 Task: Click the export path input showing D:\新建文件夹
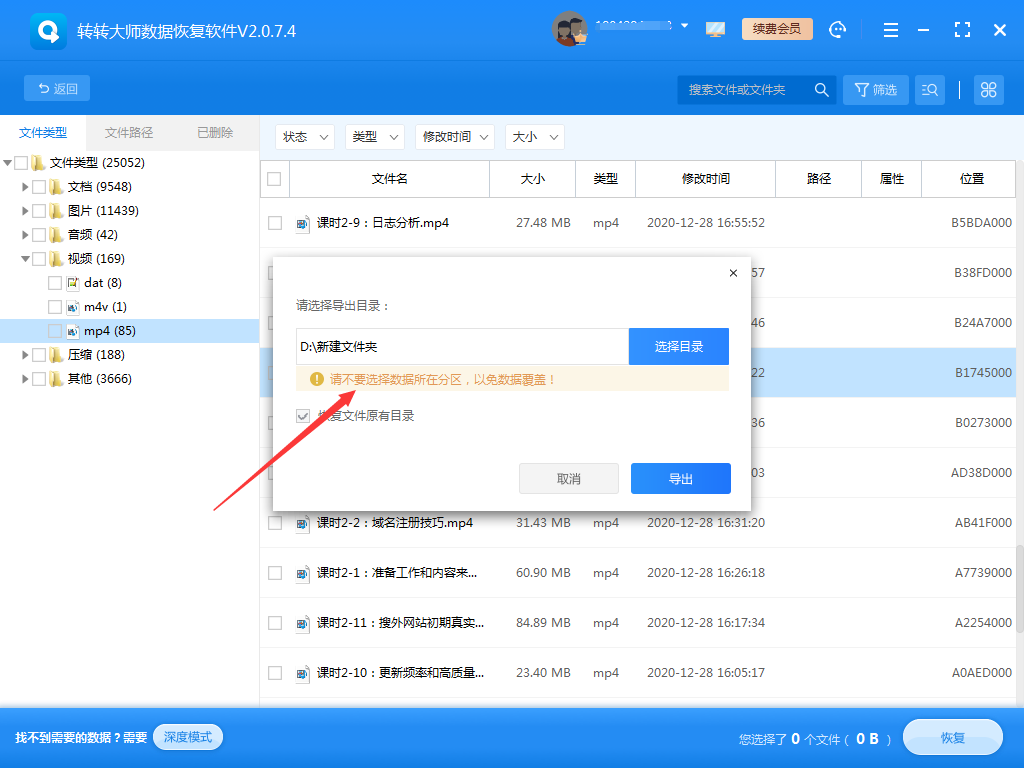coord(460,346)
